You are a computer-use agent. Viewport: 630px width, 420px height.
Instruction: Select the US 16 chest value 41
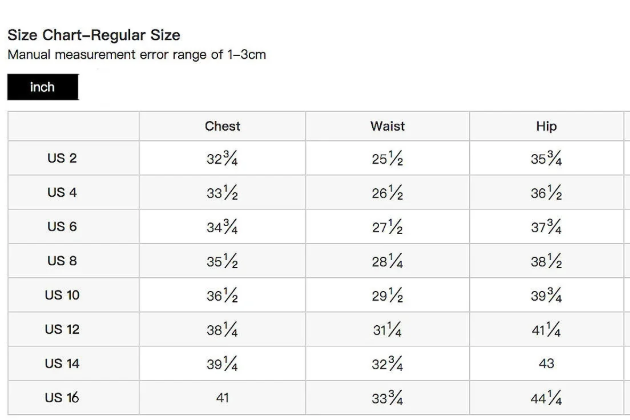click(222, 398)
